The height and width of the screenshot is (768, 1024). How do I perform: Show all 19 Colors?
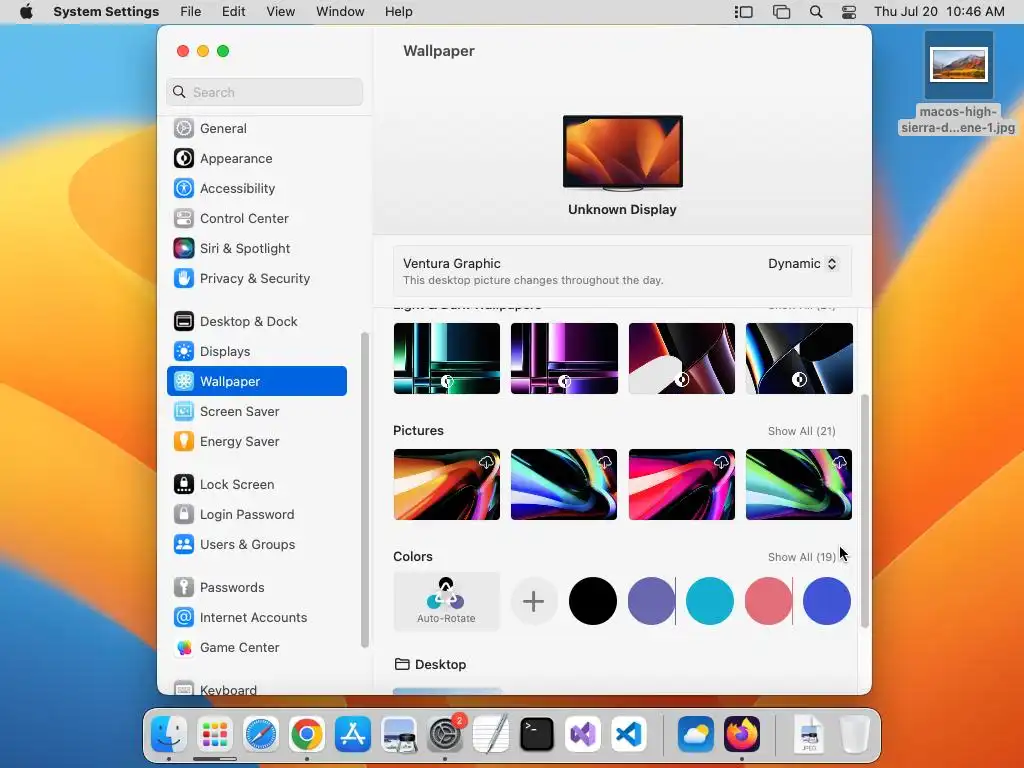point(801,557)
